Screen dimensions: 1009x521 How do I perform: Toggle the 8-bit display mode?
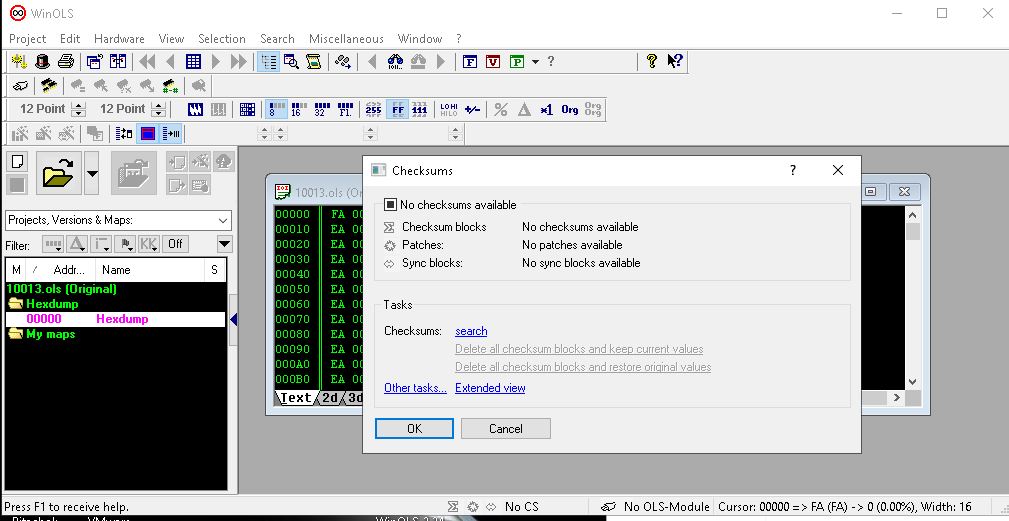276,109
